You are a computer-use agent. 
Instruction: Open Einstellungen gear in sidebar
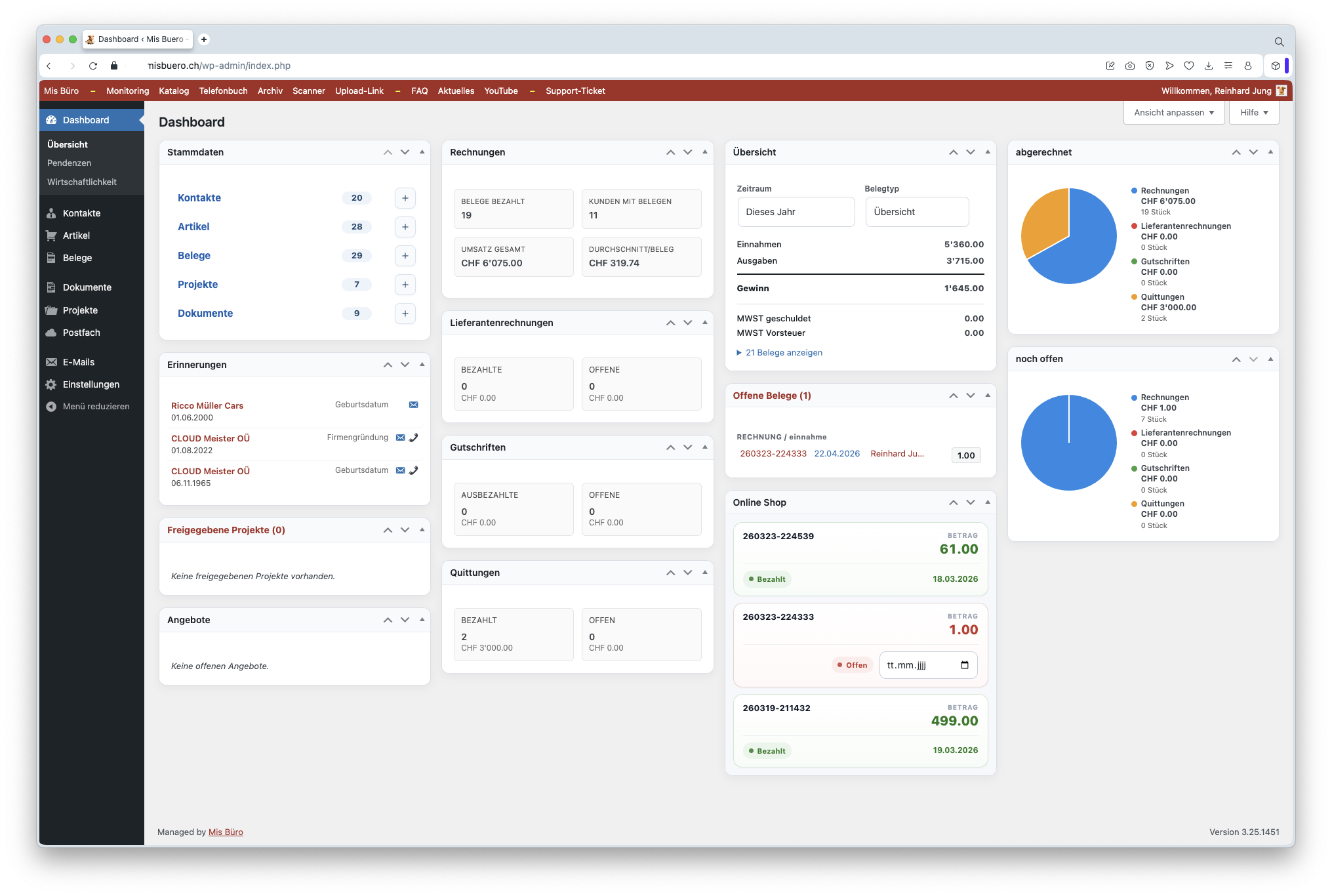pyautogui.click(x=51, y=384)
